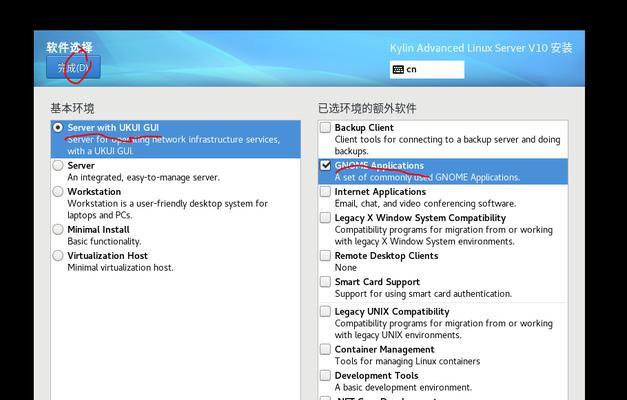This screenshot has height=400, width=627.
Task: Uncheck the GNOME Applications checkbox
Action: [325, 165]
